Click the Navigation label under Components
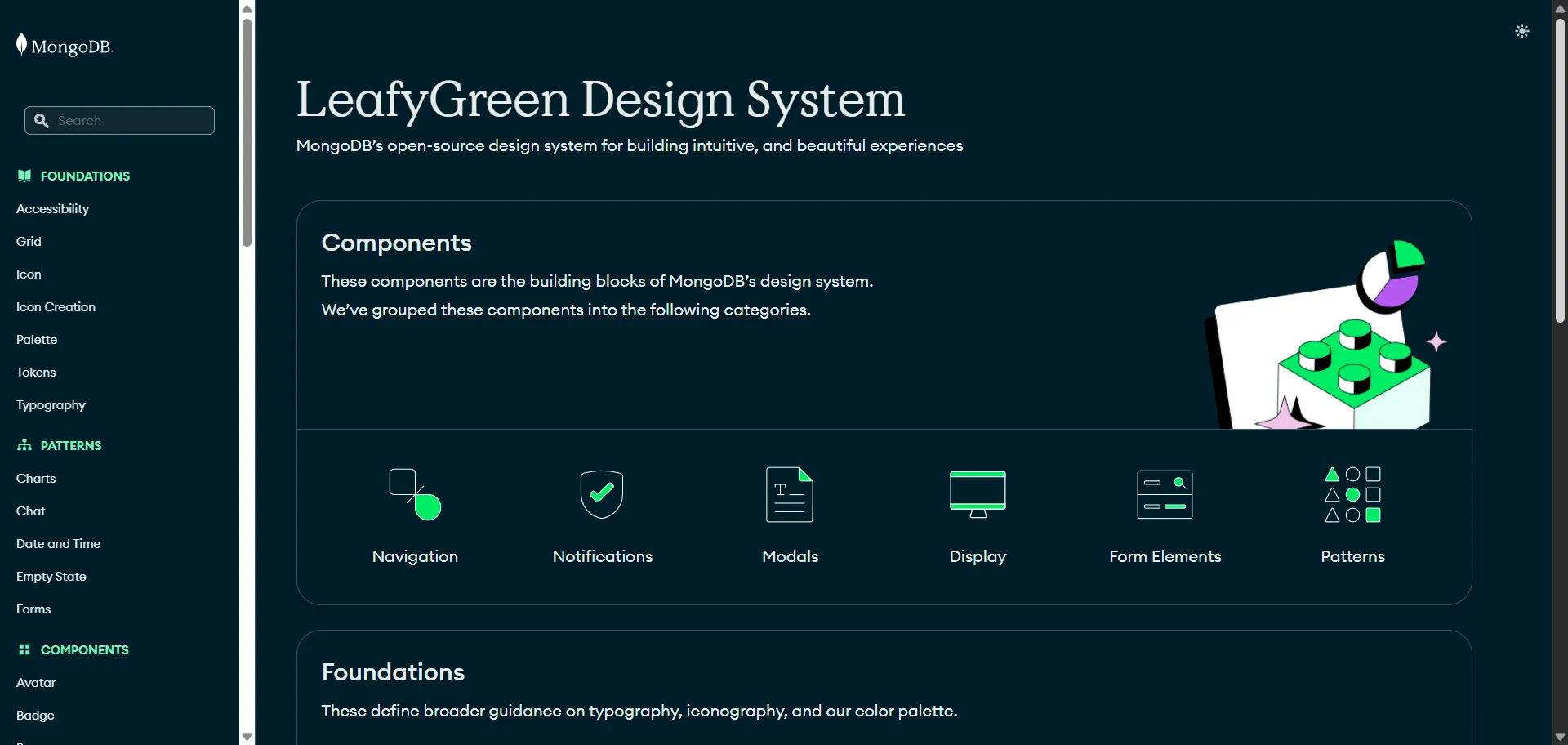The height and width of the screenshot is (745, 1568). (x=415, y=556)
